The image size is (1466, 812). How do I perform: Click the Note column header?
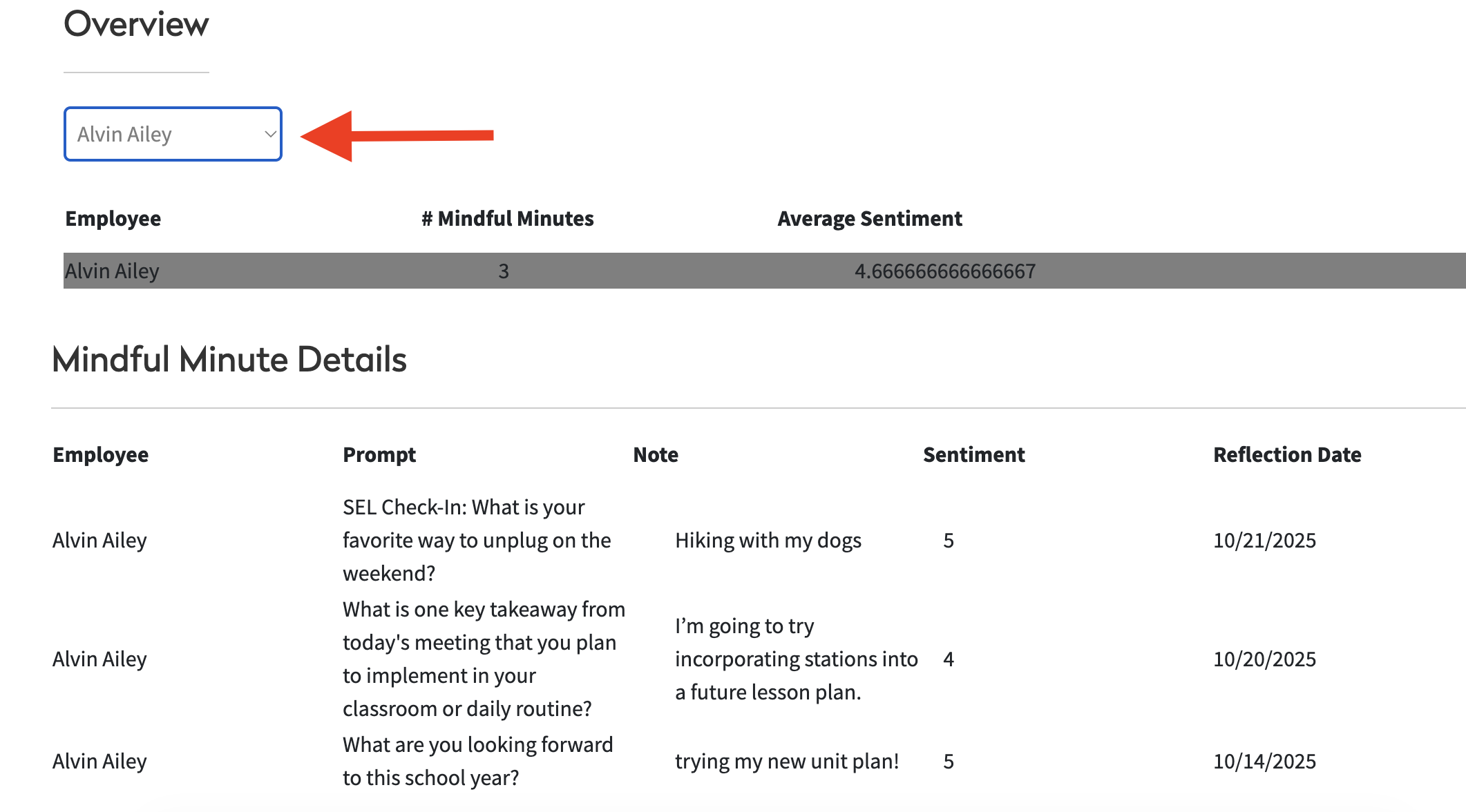654,454
